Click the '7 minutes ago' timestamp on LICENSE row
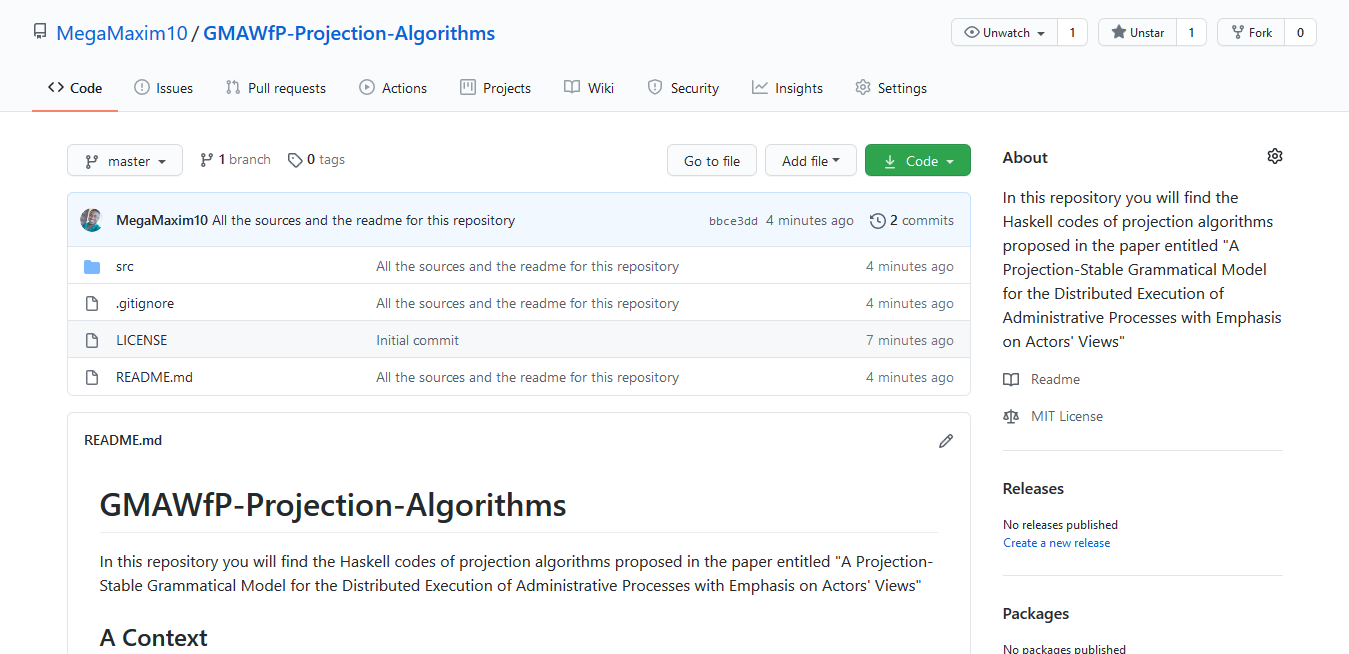1349x654 pixels. 910,340
